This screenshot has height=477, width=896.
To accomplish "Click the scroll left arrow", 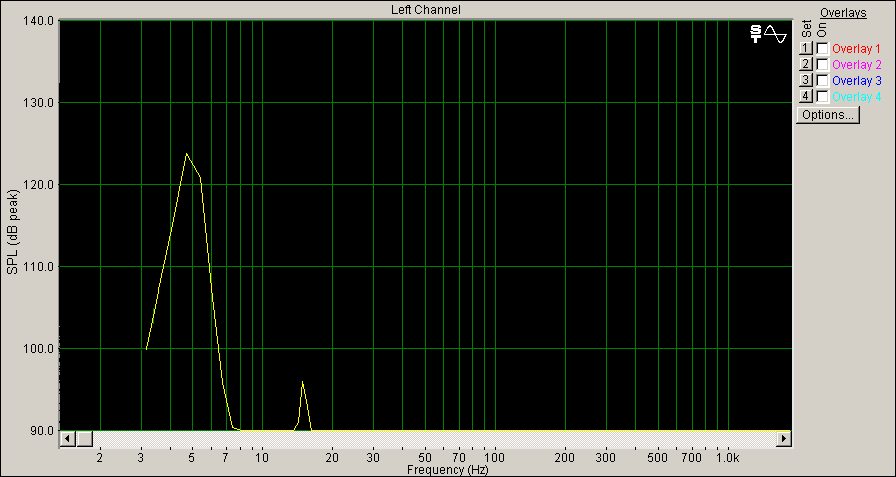I will click(x=67, y=439).
